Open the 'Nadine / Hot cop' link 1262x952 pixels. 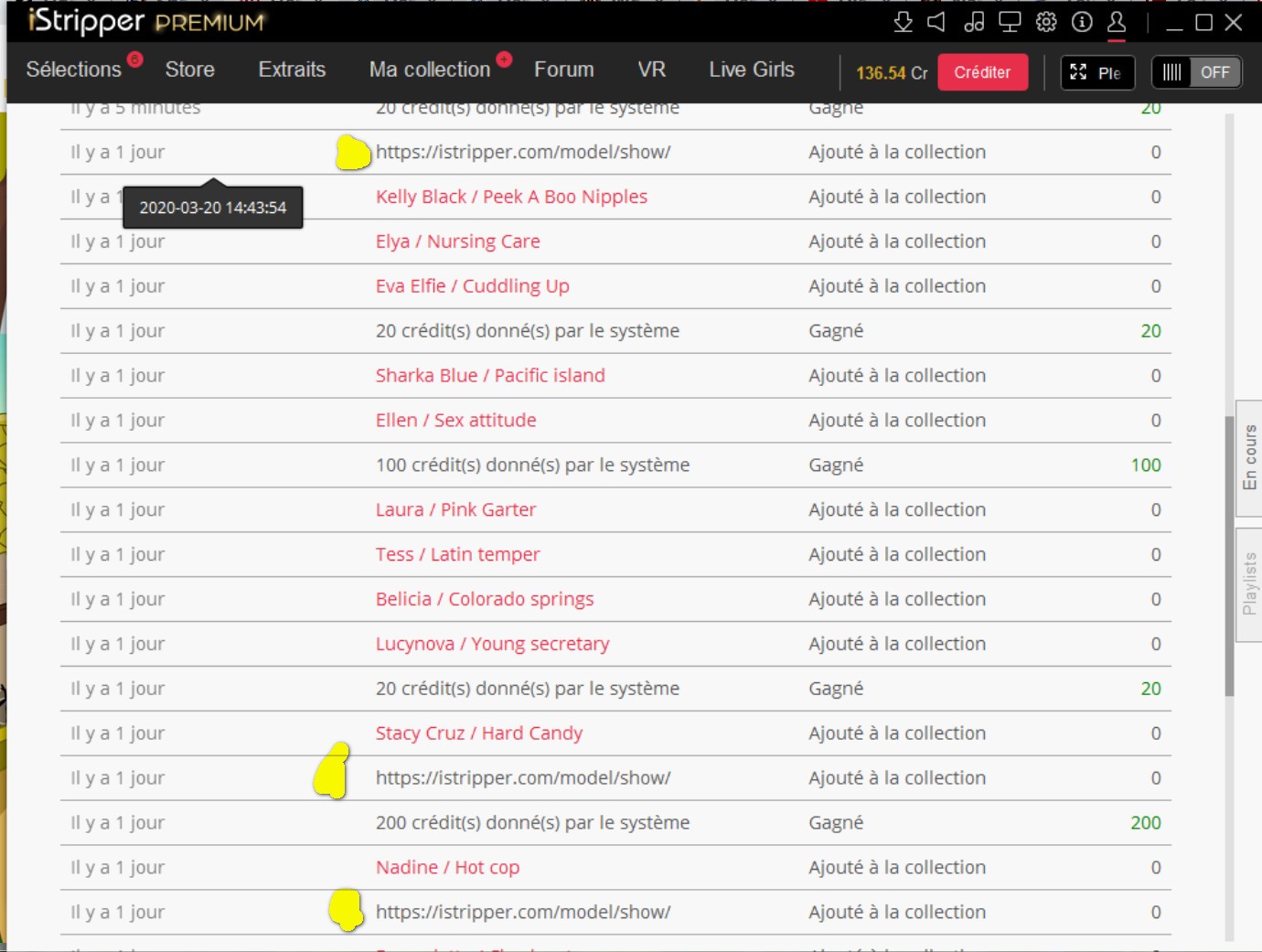[447, 867]
